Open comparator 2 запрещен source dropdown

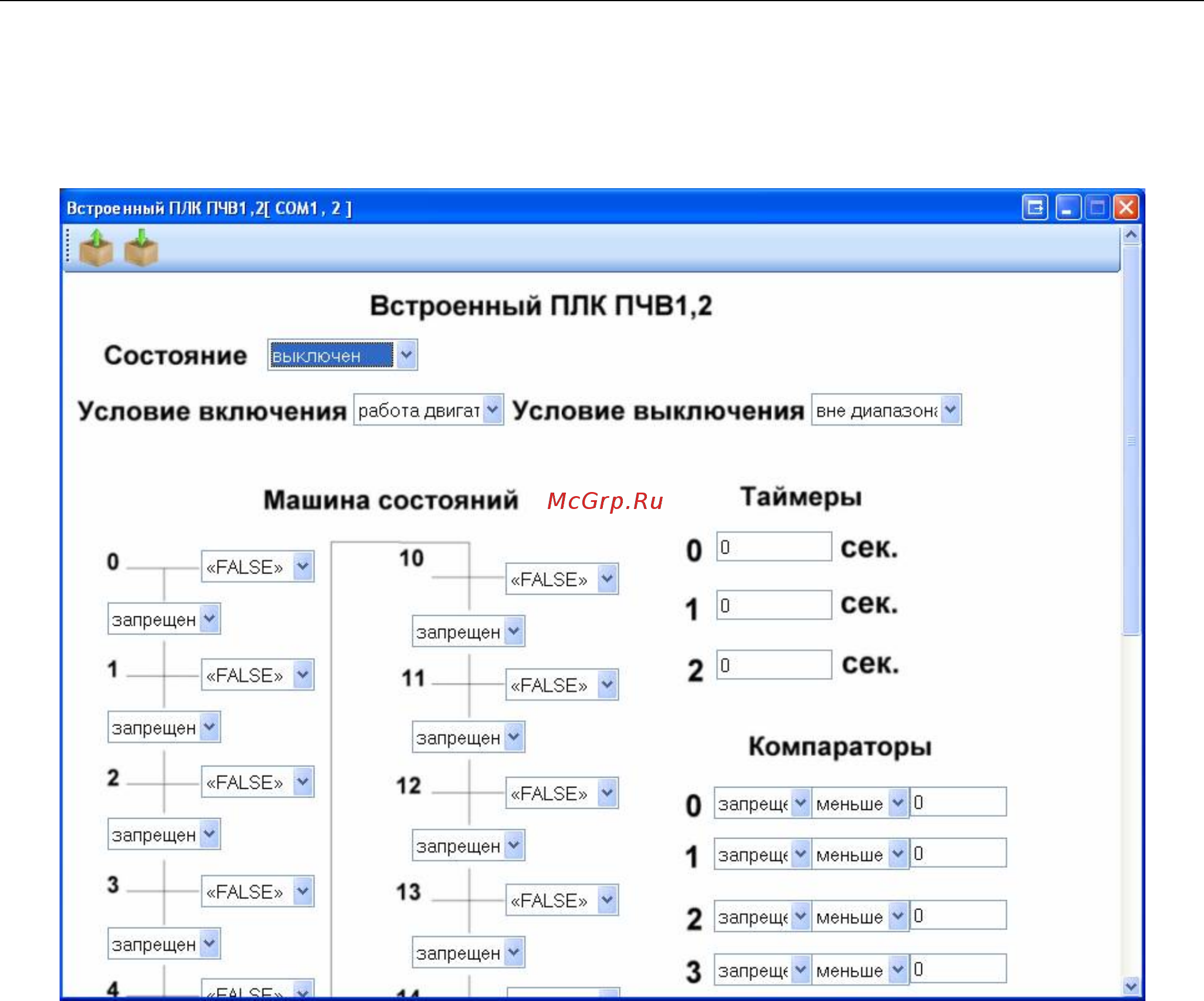(x=762, y=916)
